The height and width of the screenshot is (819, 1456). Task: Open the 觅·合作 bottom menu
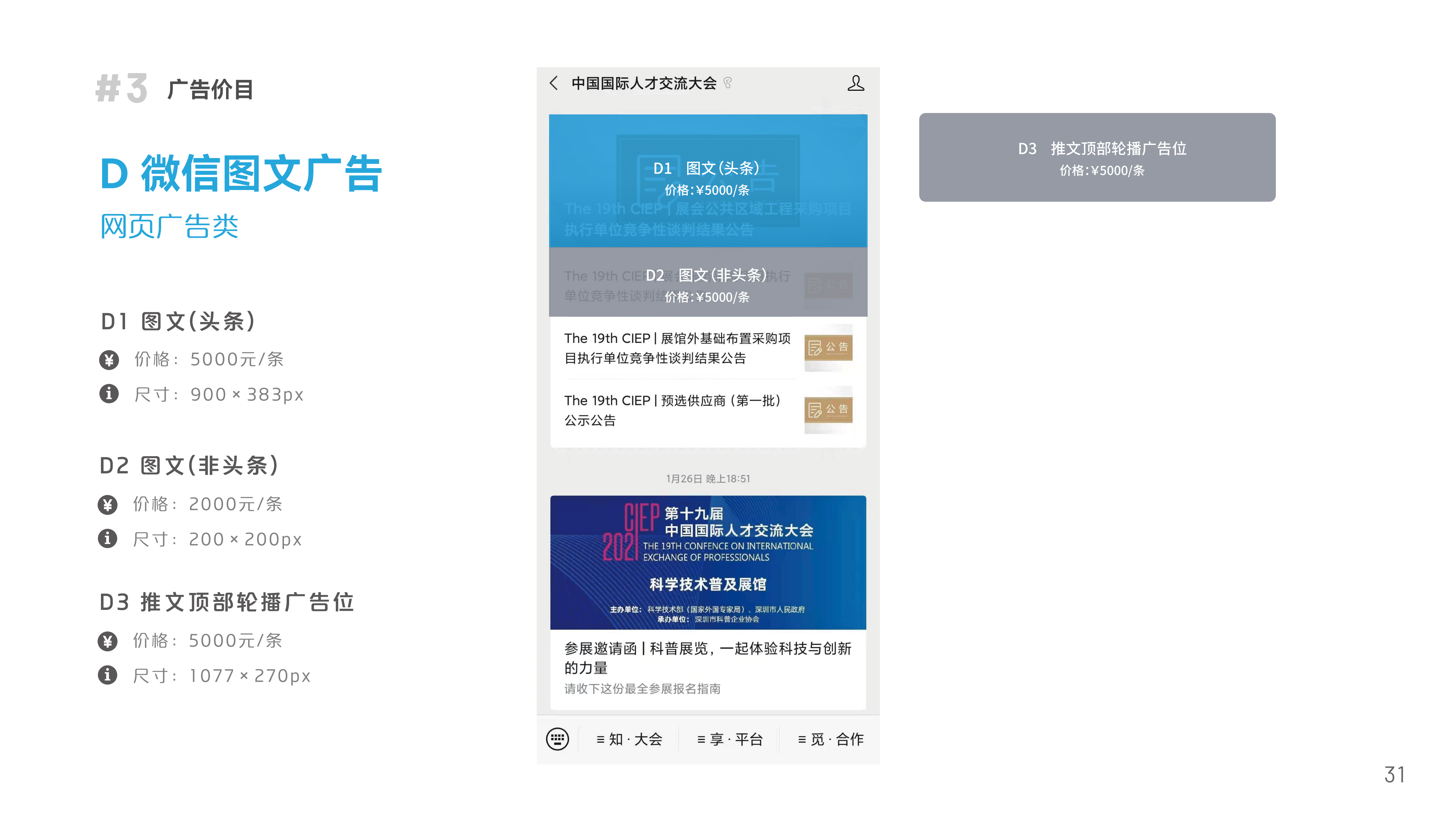coord(830,739)
